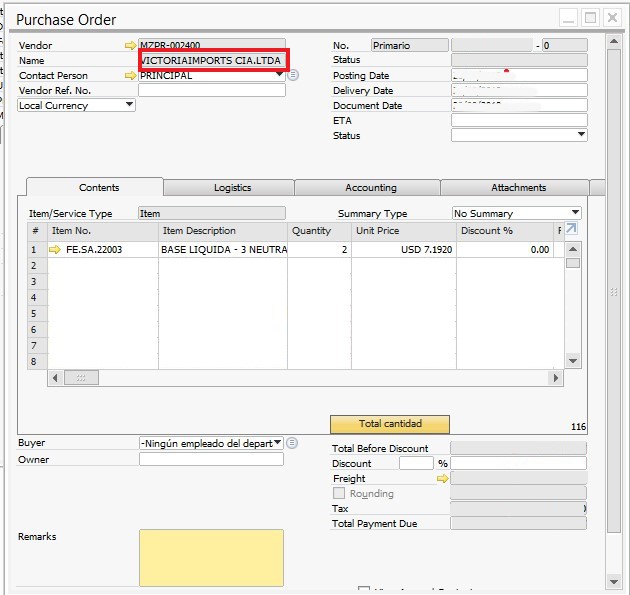The width and height of the screenshot is (630, 595).
Task: Expand the Local Currency dropdown
Action: point(129,105)
